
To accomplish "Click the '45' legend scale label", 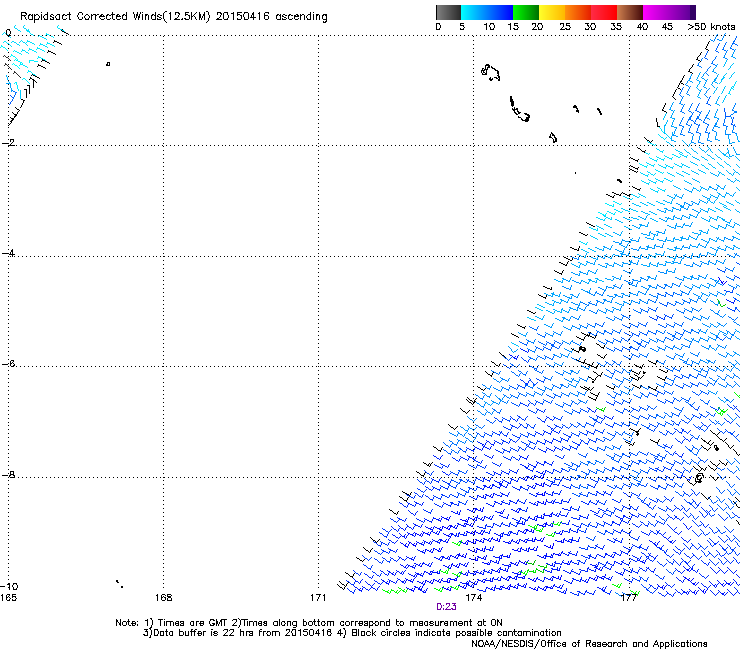I will [x=667, y=27].
